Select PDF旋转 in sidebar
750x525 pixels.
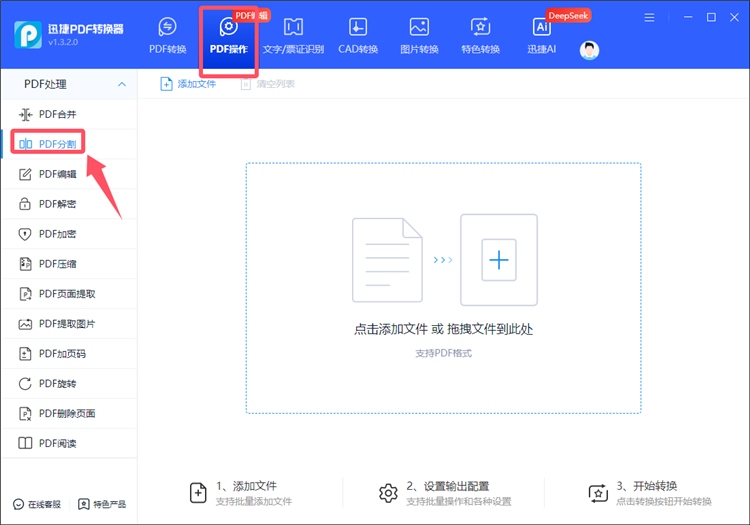click(x=69, y=383)
